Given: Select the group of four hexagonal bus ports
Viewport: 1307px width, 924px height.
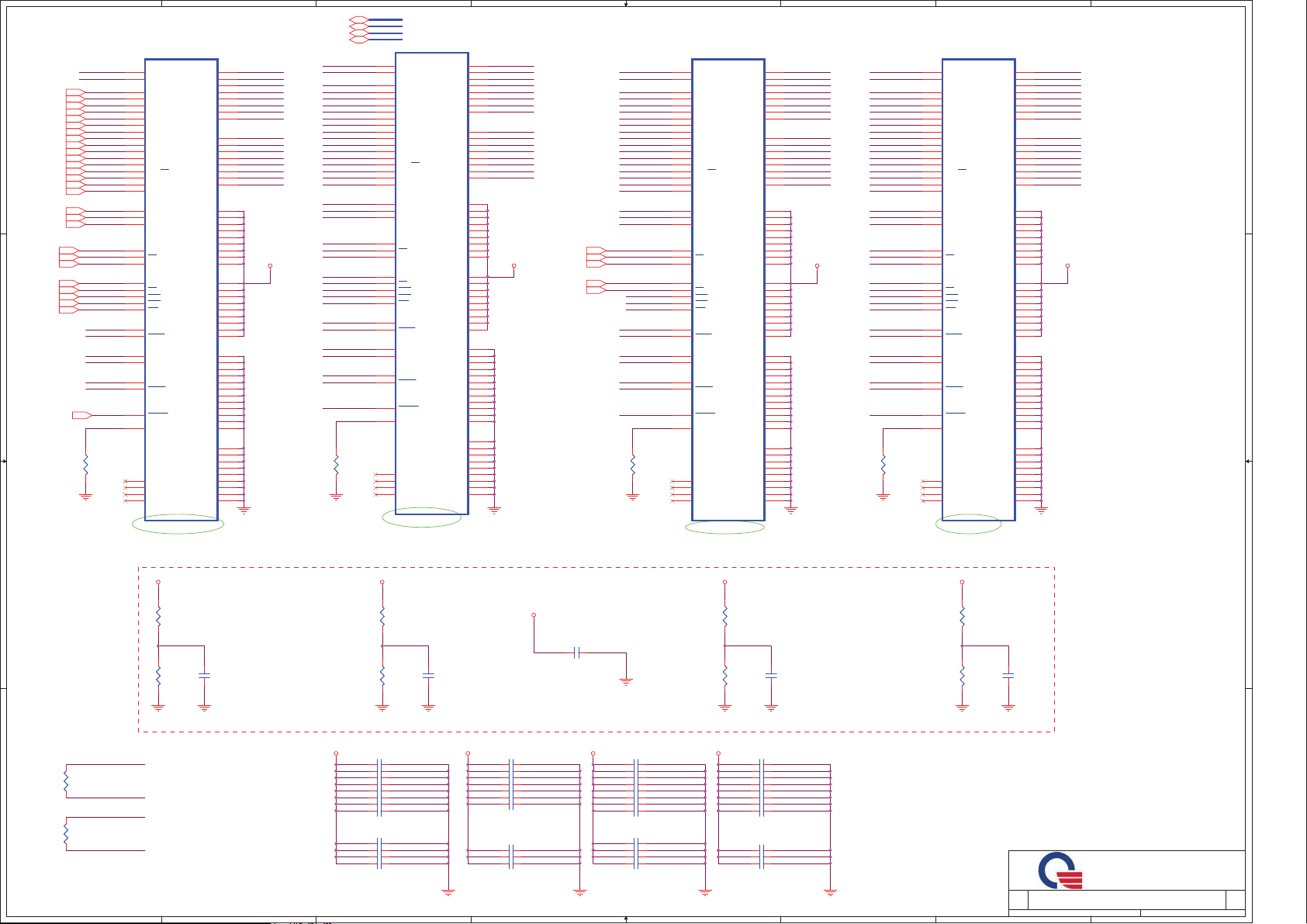Looking at the screenshot, I should tap(358, 29).
